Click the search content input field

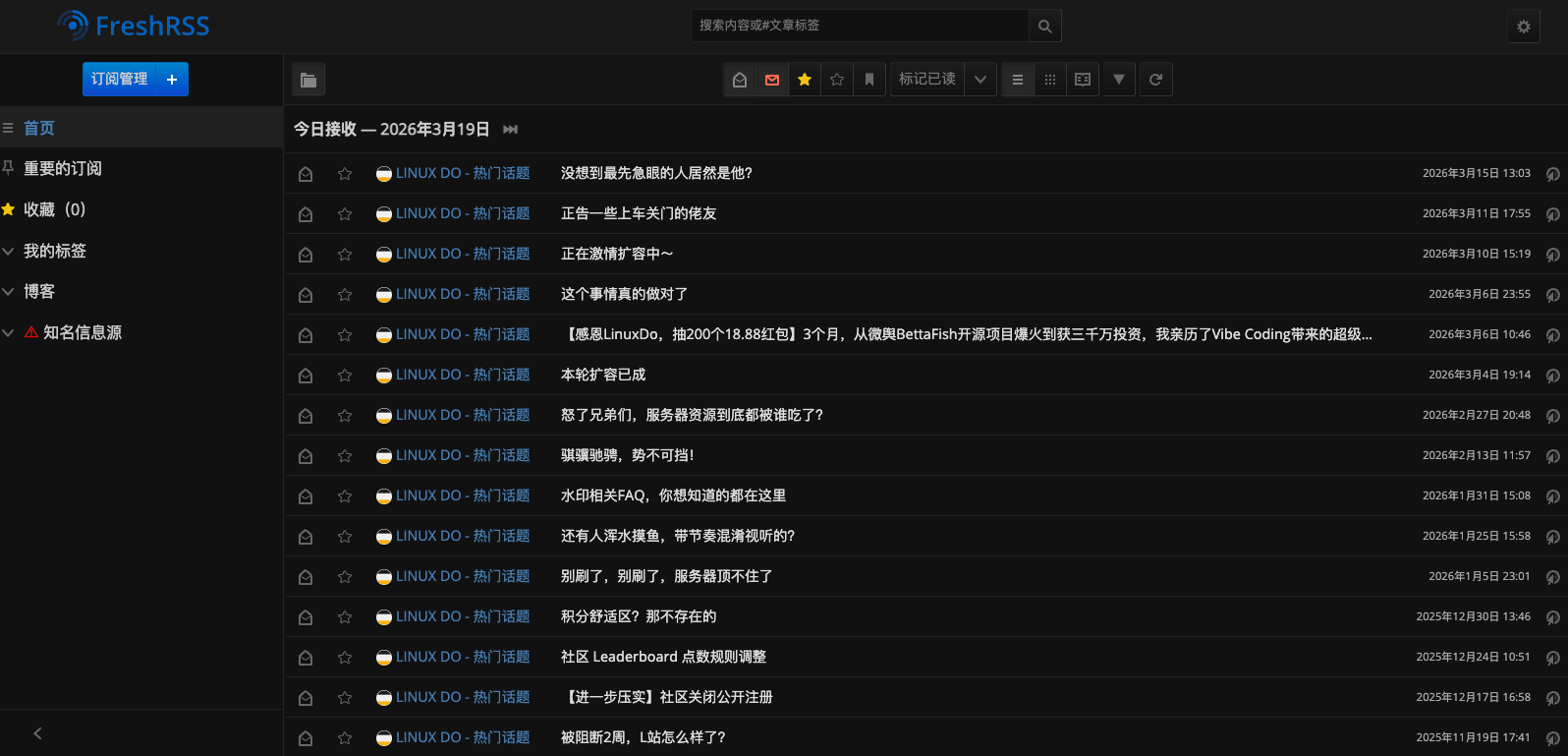coord(860,26)
